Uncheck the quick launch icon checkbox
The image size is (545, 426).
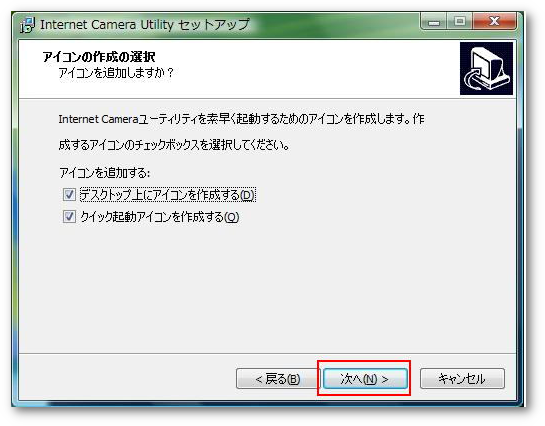69,217
